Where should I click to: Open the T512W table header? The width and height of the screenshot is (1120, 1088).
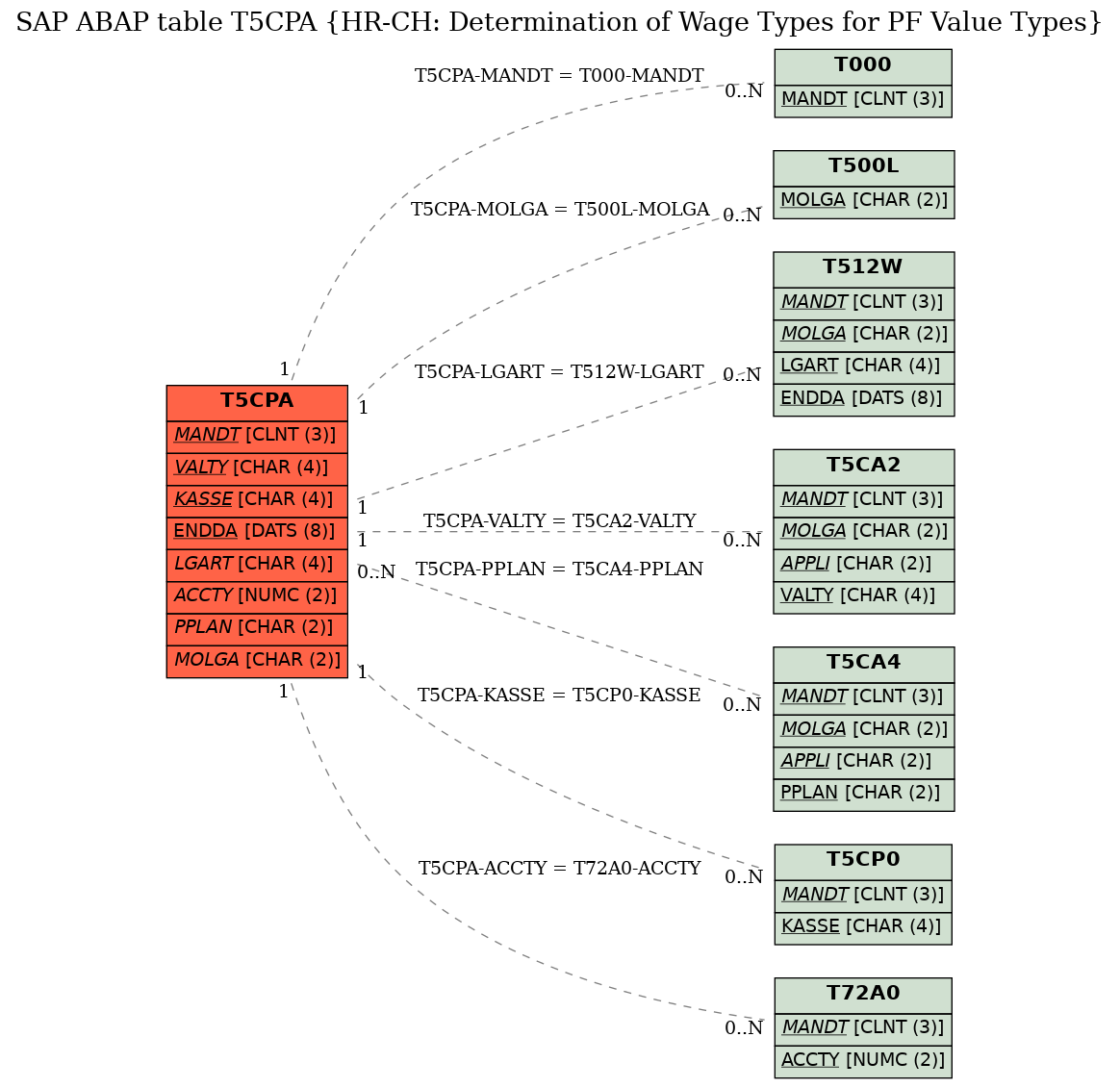pos(863,268)
